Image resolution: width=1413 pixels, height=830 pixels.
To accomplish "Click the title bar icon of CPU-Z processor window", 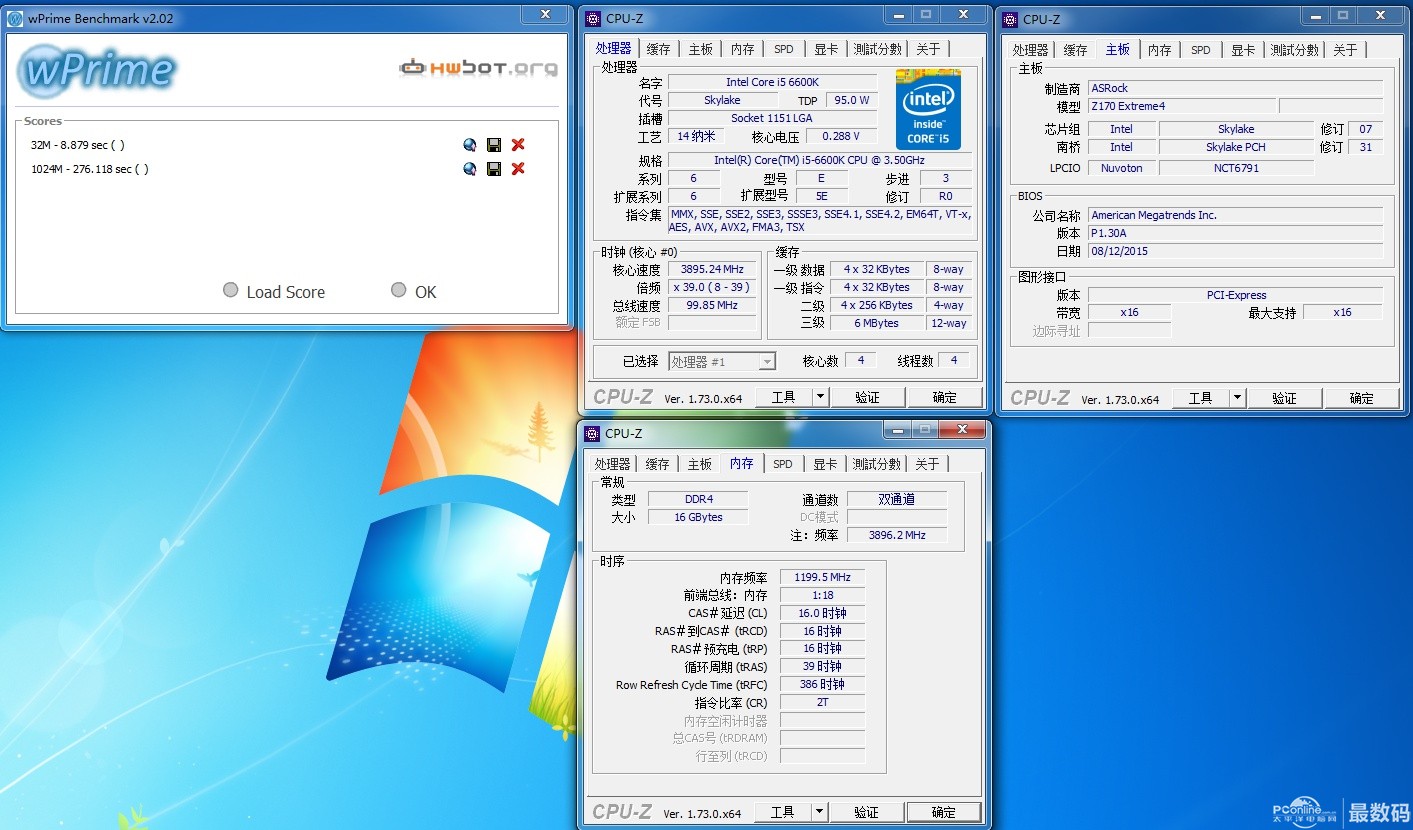I will 593,19.
